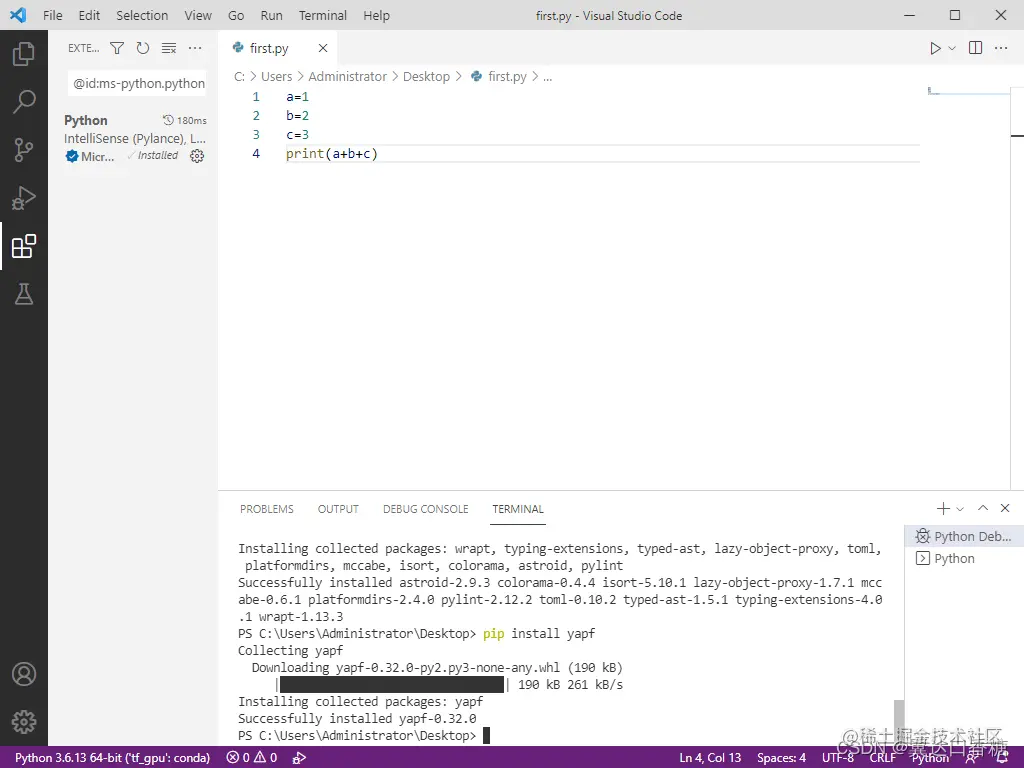Create a new terminal with plus icon

[x=943, y=509]
